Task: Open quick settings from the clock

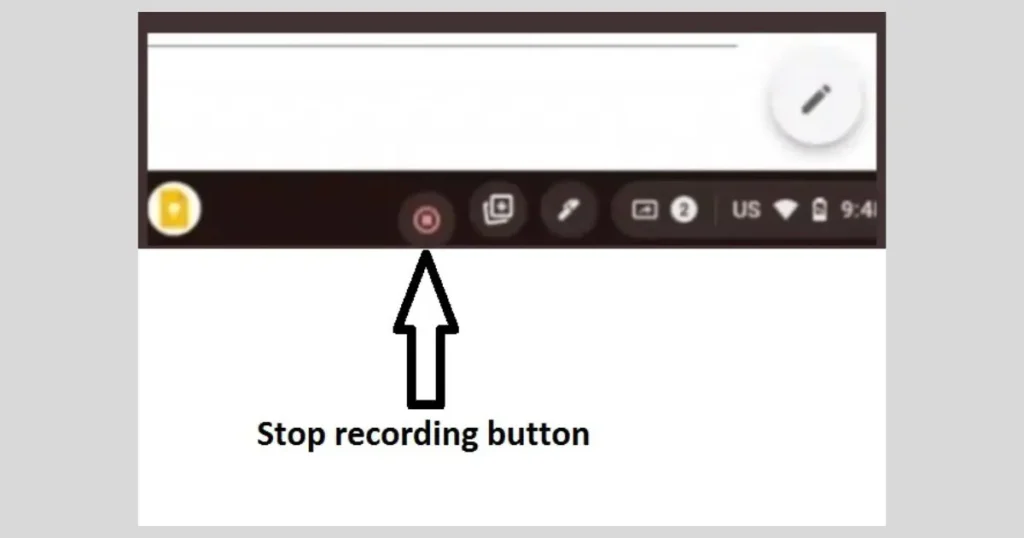Action: coord(857,210)
